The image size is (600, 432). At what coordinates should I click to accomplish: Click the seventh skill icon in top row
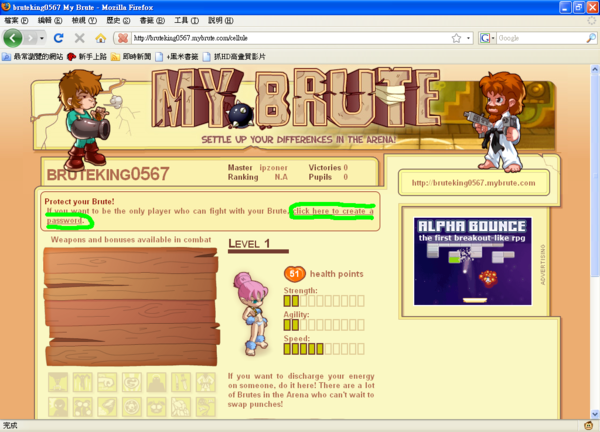tap(205, 382)
